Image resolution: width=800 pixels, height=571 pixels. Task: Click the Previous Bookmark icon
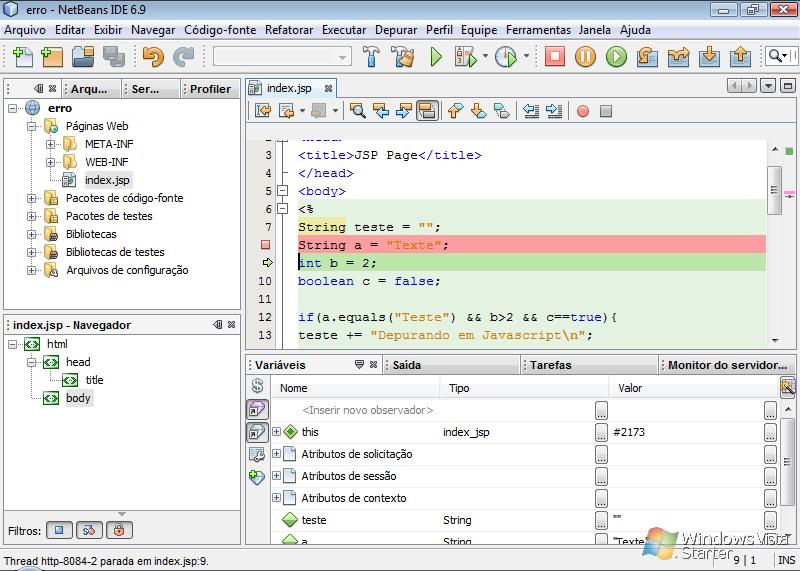(x=456, y=110)
